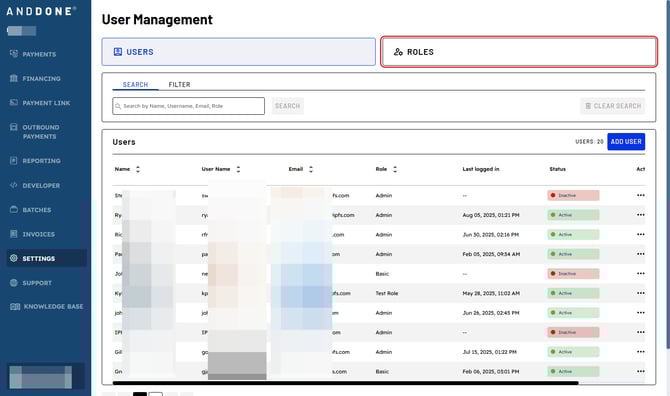Open actions menu for Feb 05, 2025 row

(x=641, y=254)
